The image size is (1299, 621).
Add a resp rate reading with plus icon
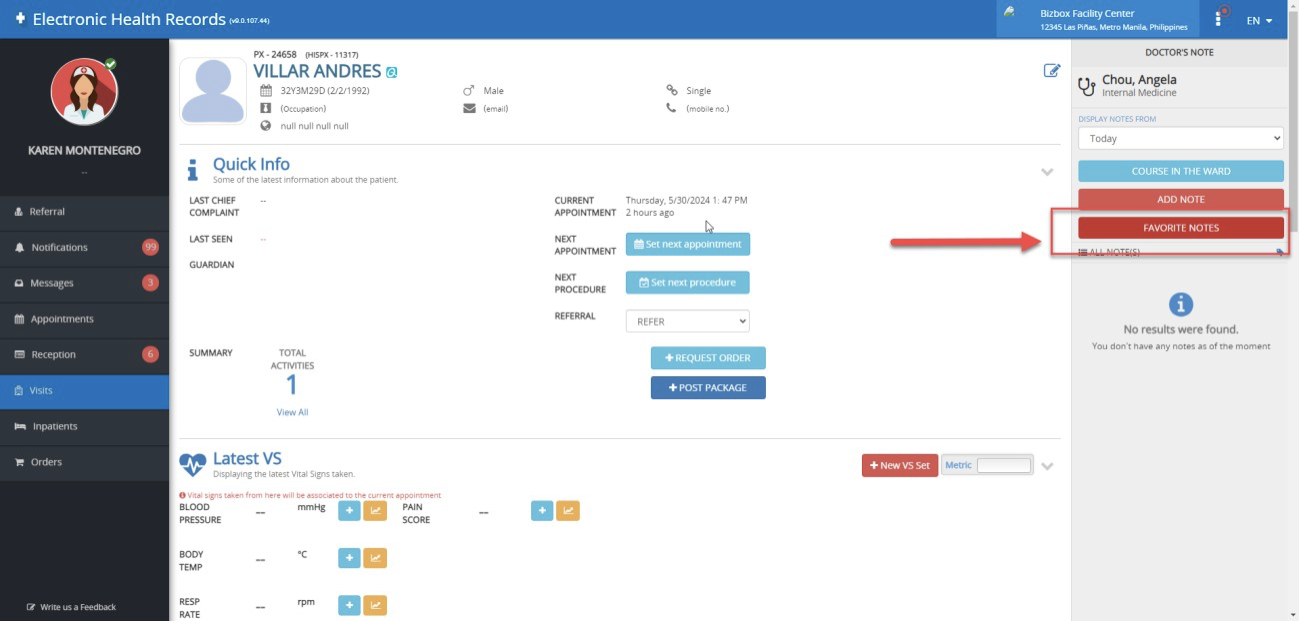[x=349, y=605]
